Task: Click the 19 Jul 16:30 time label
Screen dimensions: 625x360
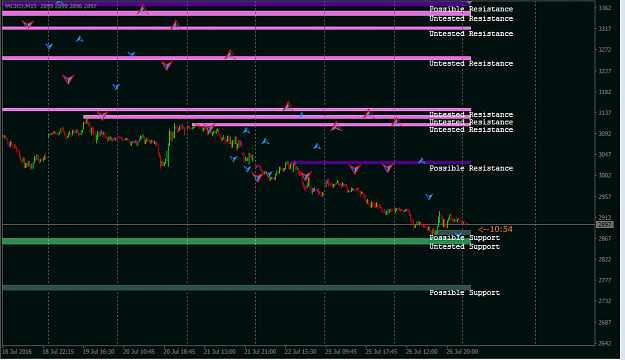Action: (x=98, y=352)
